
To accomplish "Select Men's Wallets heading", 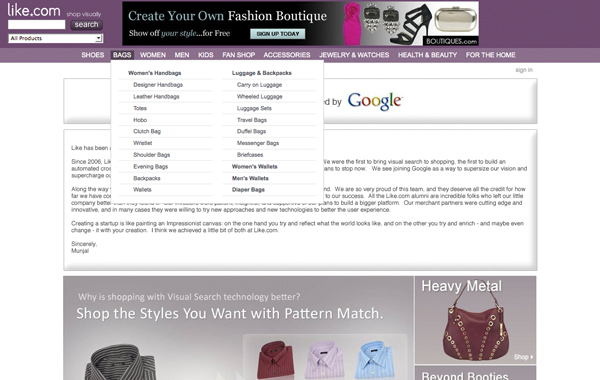I will click(250, 178).
